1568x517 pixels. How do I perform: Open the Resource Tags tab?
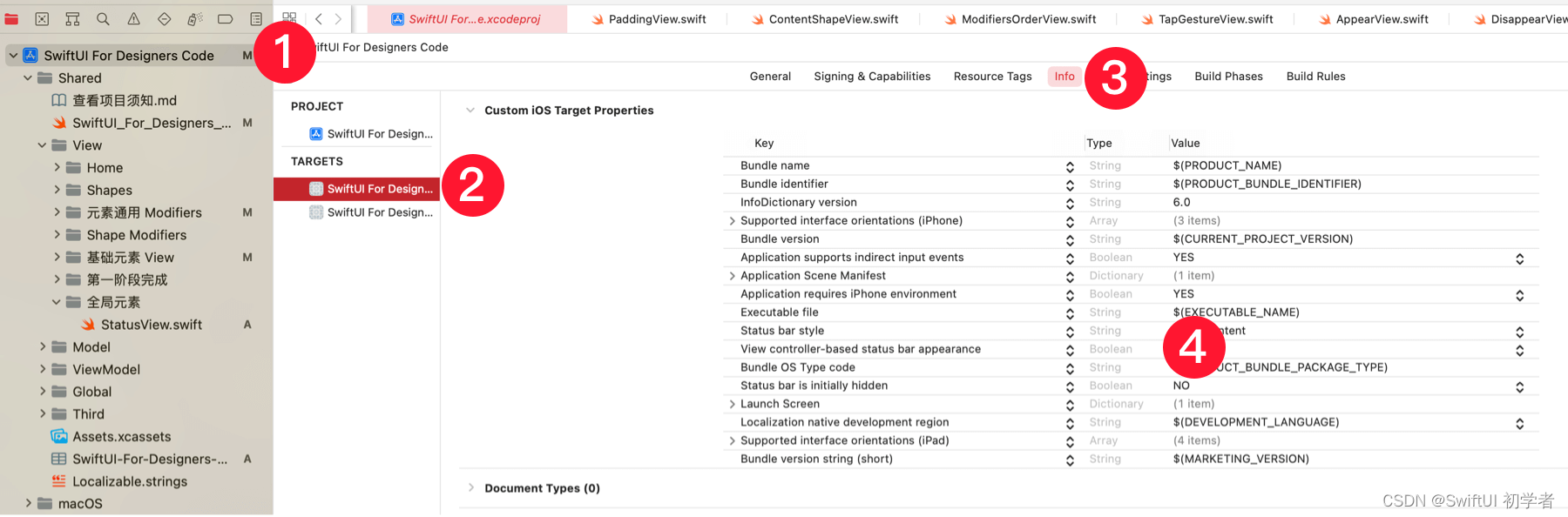(x=992, y=77)
